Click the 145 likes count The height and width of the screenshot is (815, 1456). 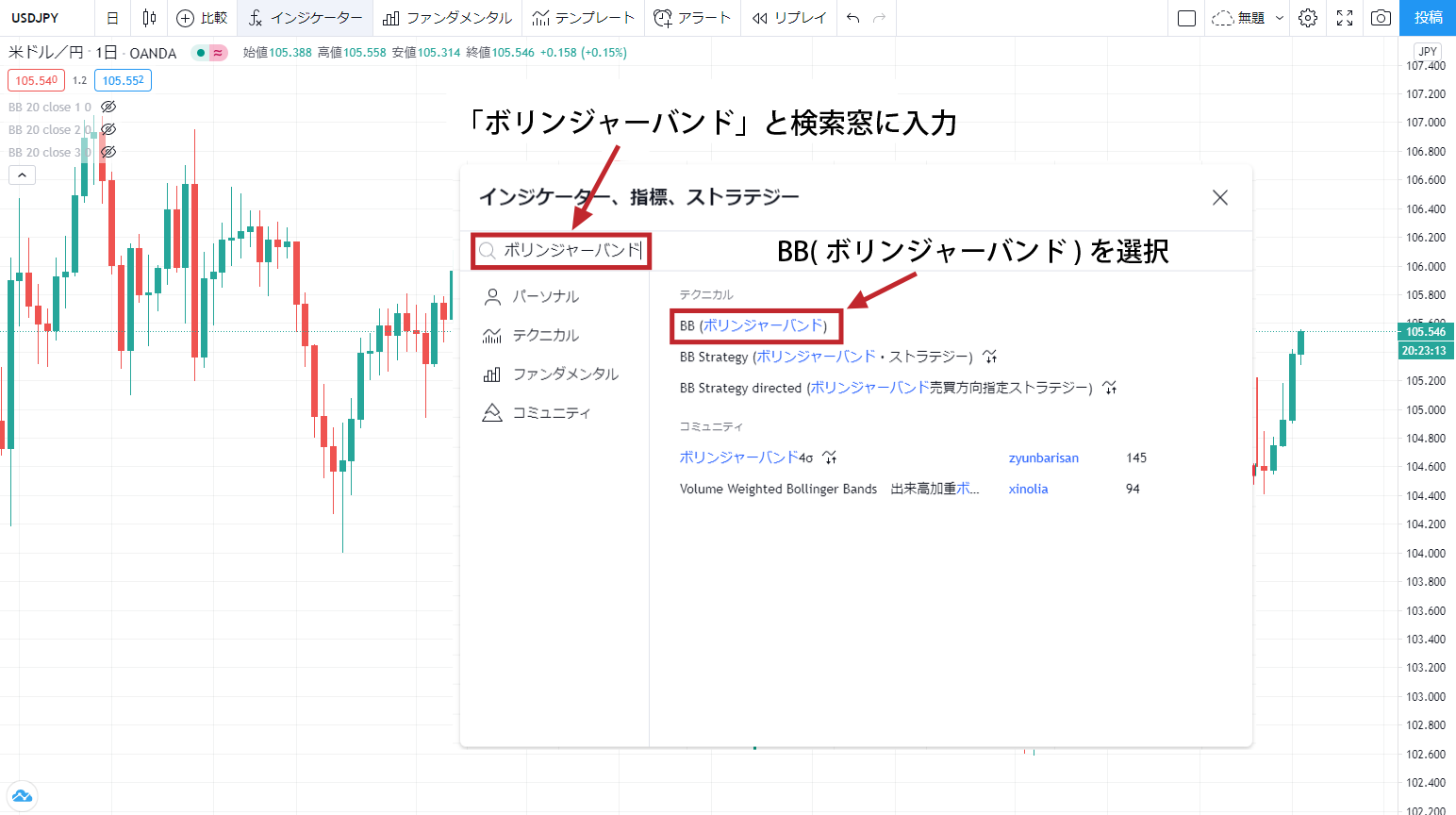tap(1136, 457)
